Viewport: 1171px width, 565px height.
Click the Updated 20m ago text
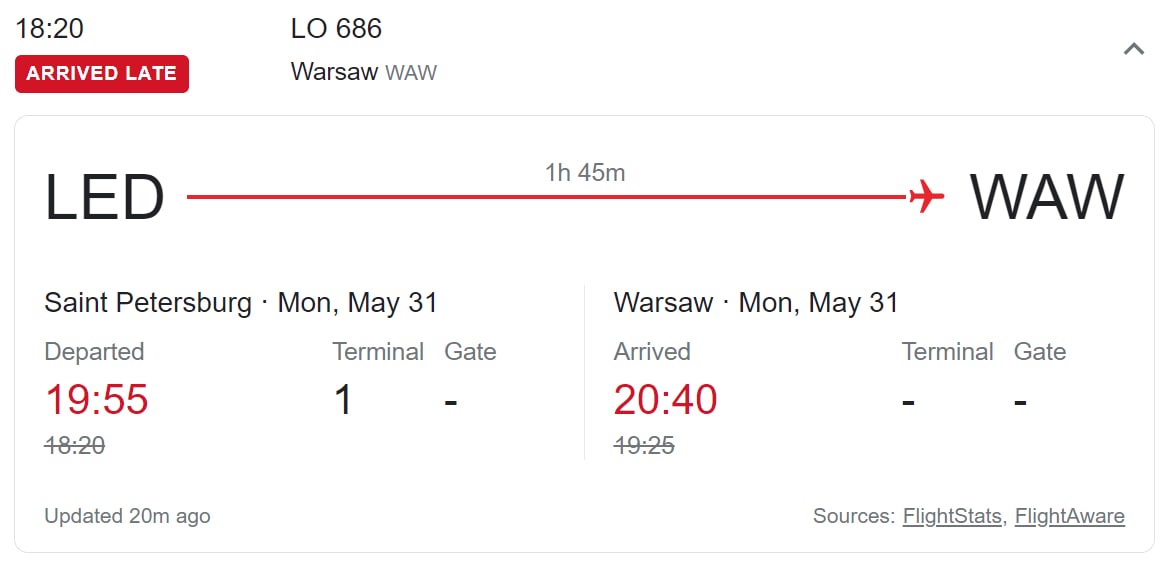click(127, 516)
